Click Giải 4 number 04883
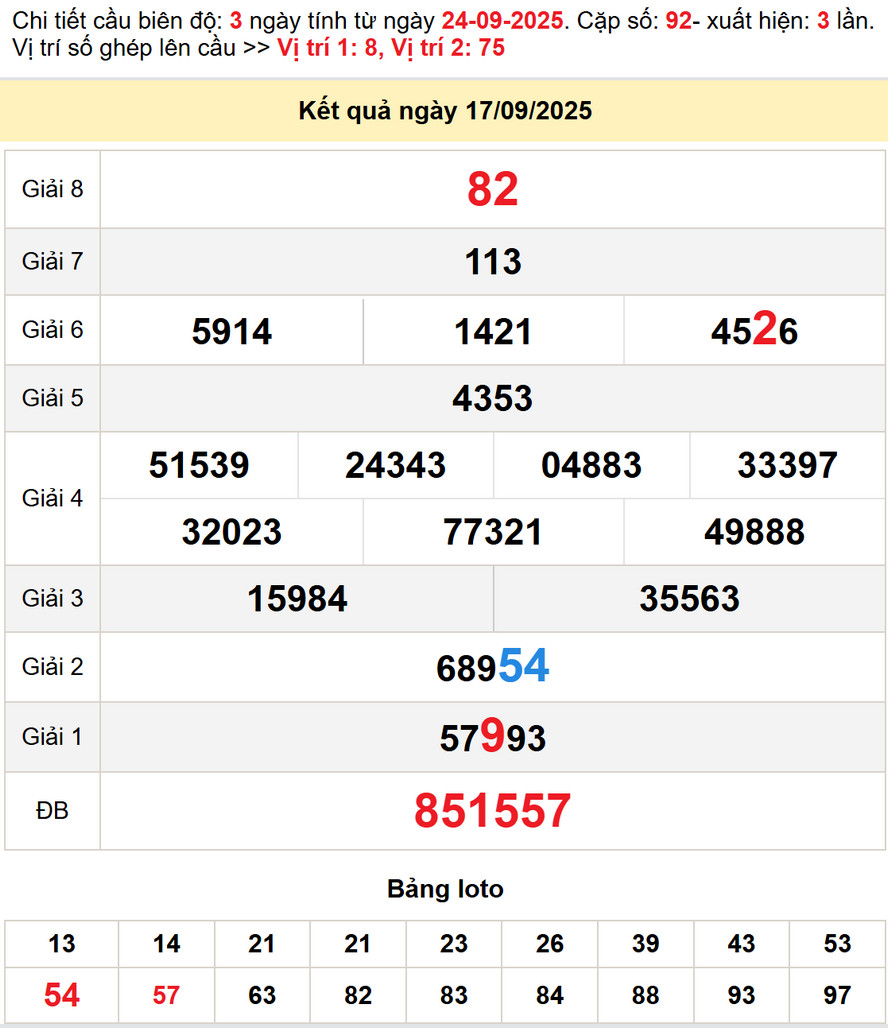The width and height of the screenshot is (888, 1028). [591, 465]
